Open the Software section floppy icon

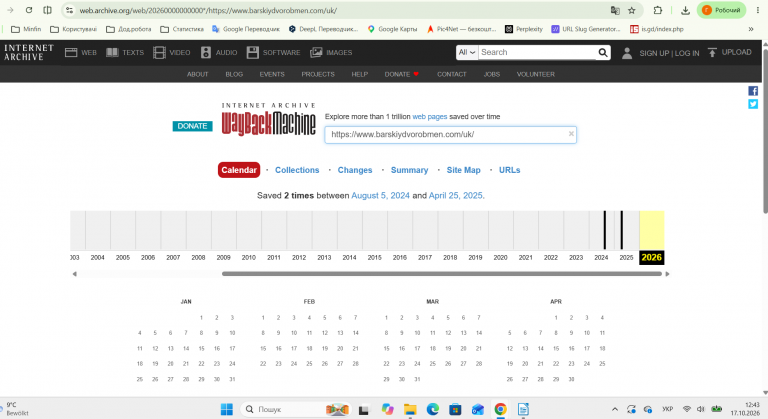point(252,52)
